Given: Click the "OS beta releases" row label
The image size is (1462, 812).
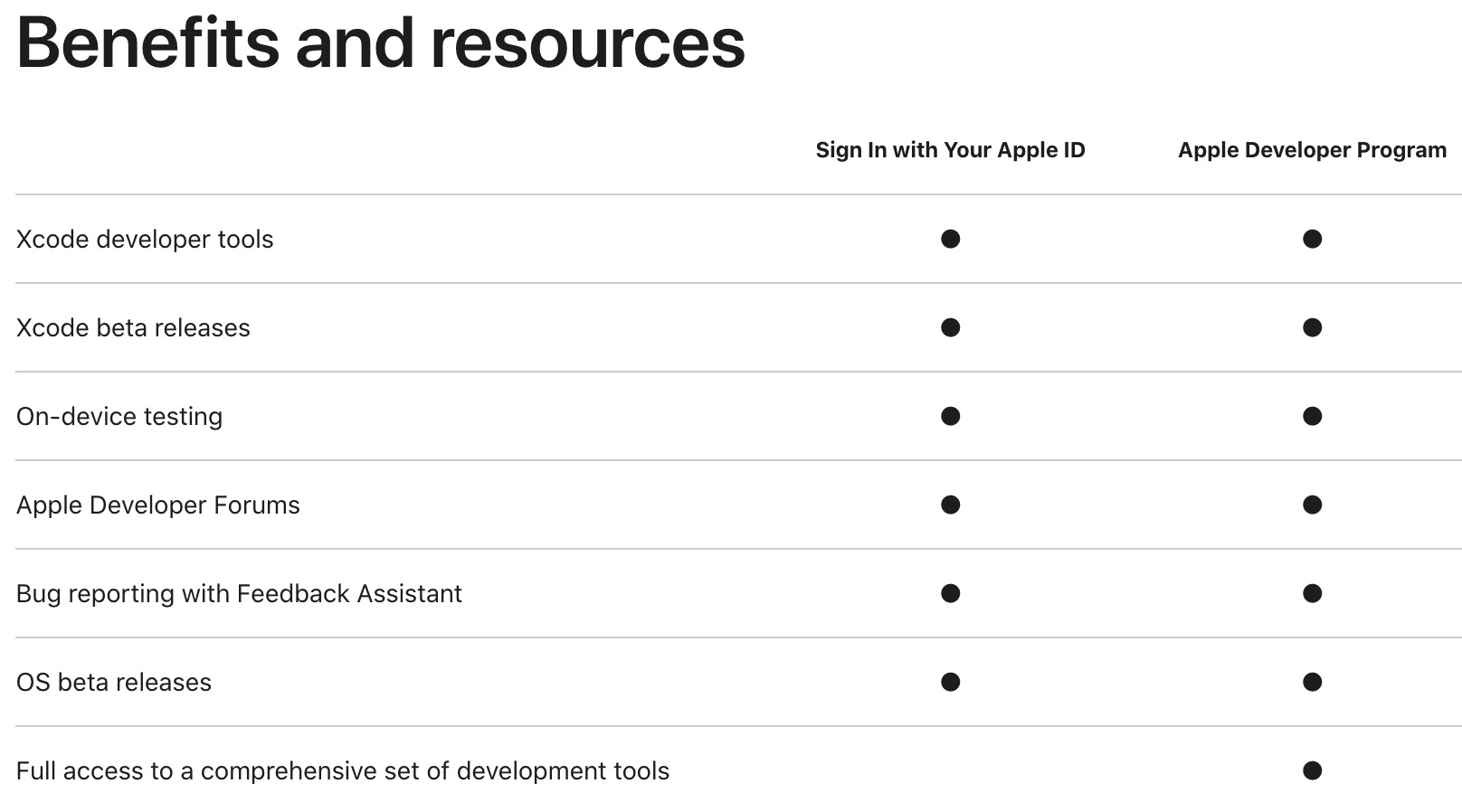Looking at the screenshot, I should [x=114, y=683].
